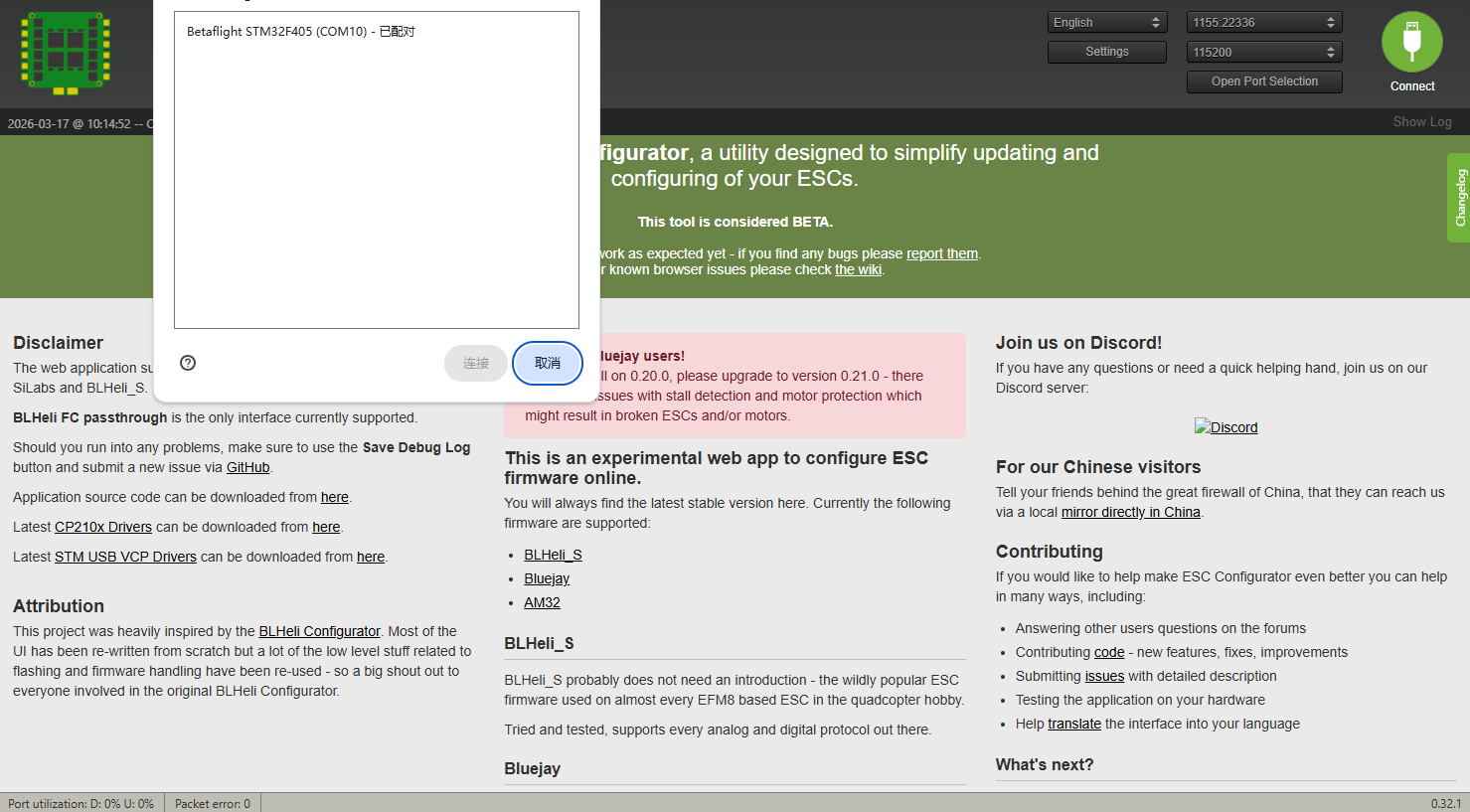Click the 取消 cancel button

point(547,363)
